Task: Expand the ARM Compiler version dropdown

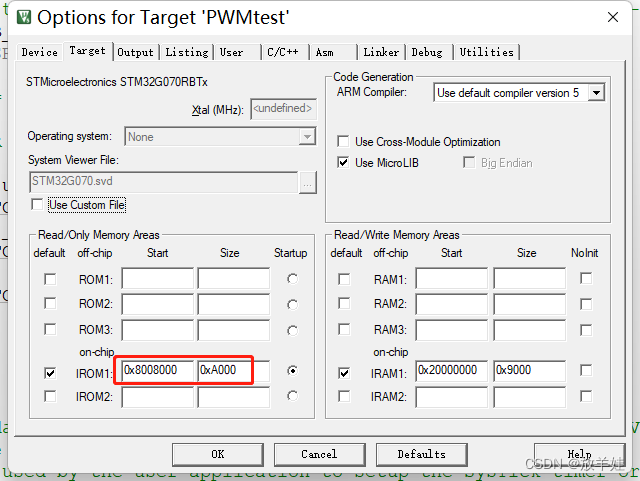Action: click(x=596, y=93)
